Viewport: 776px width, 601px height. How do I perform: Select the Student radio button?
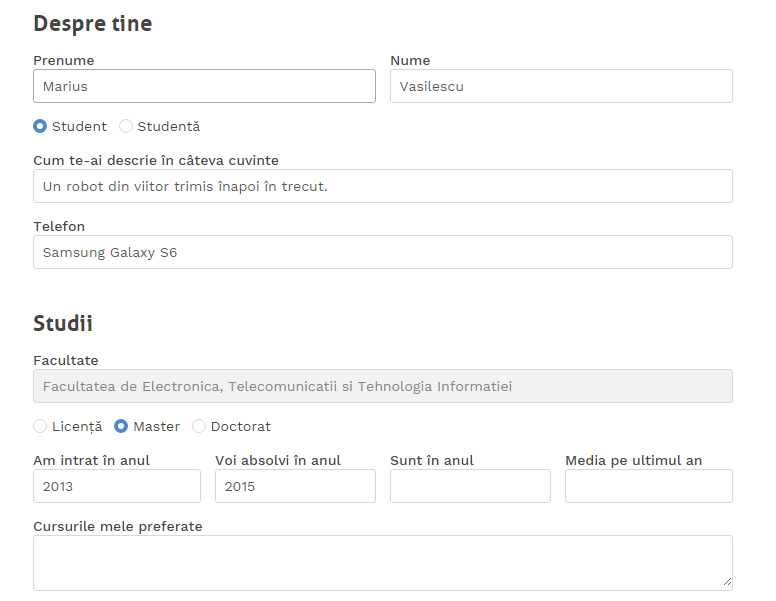click(40, 126)
